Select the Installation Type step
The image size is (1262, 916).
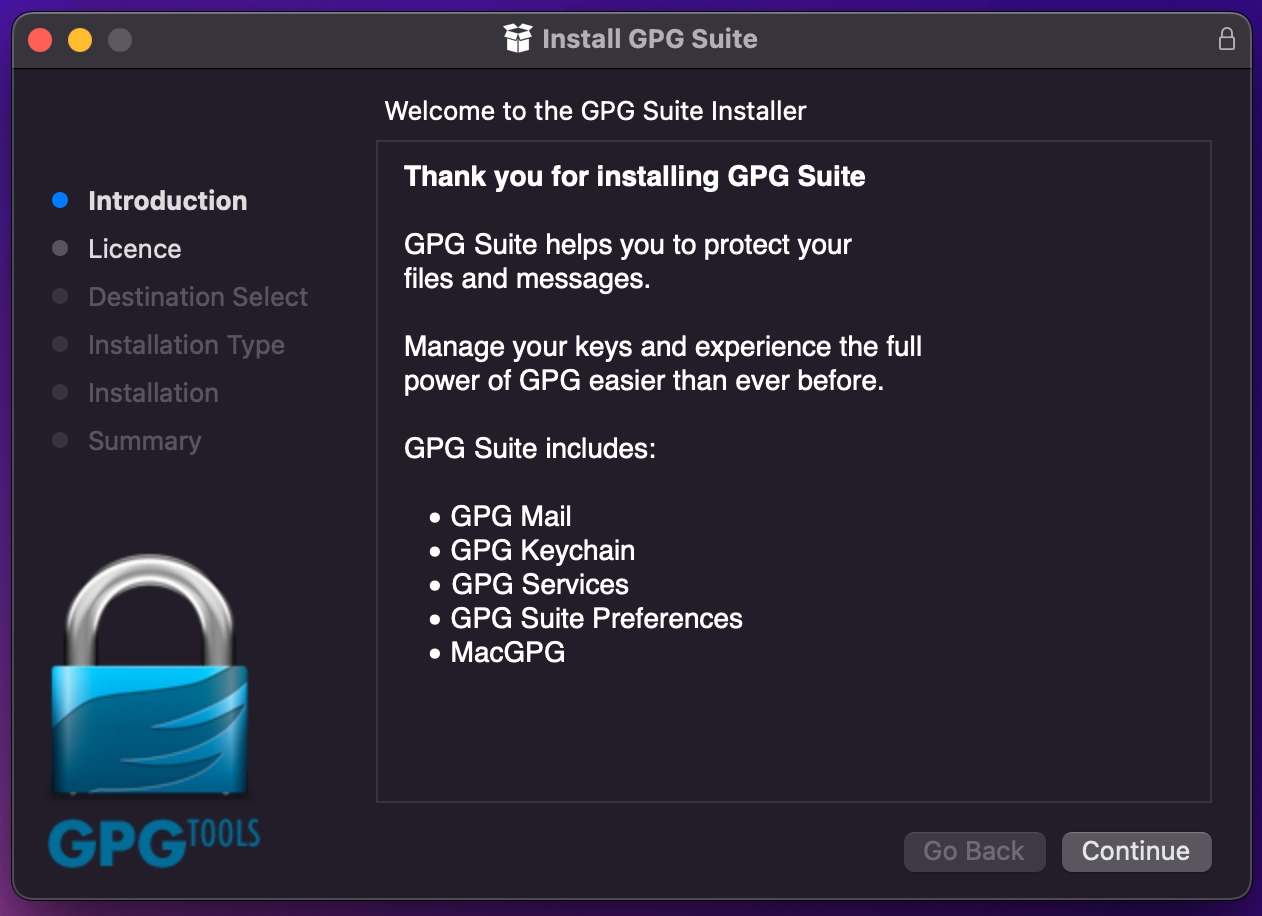point(186,345)
